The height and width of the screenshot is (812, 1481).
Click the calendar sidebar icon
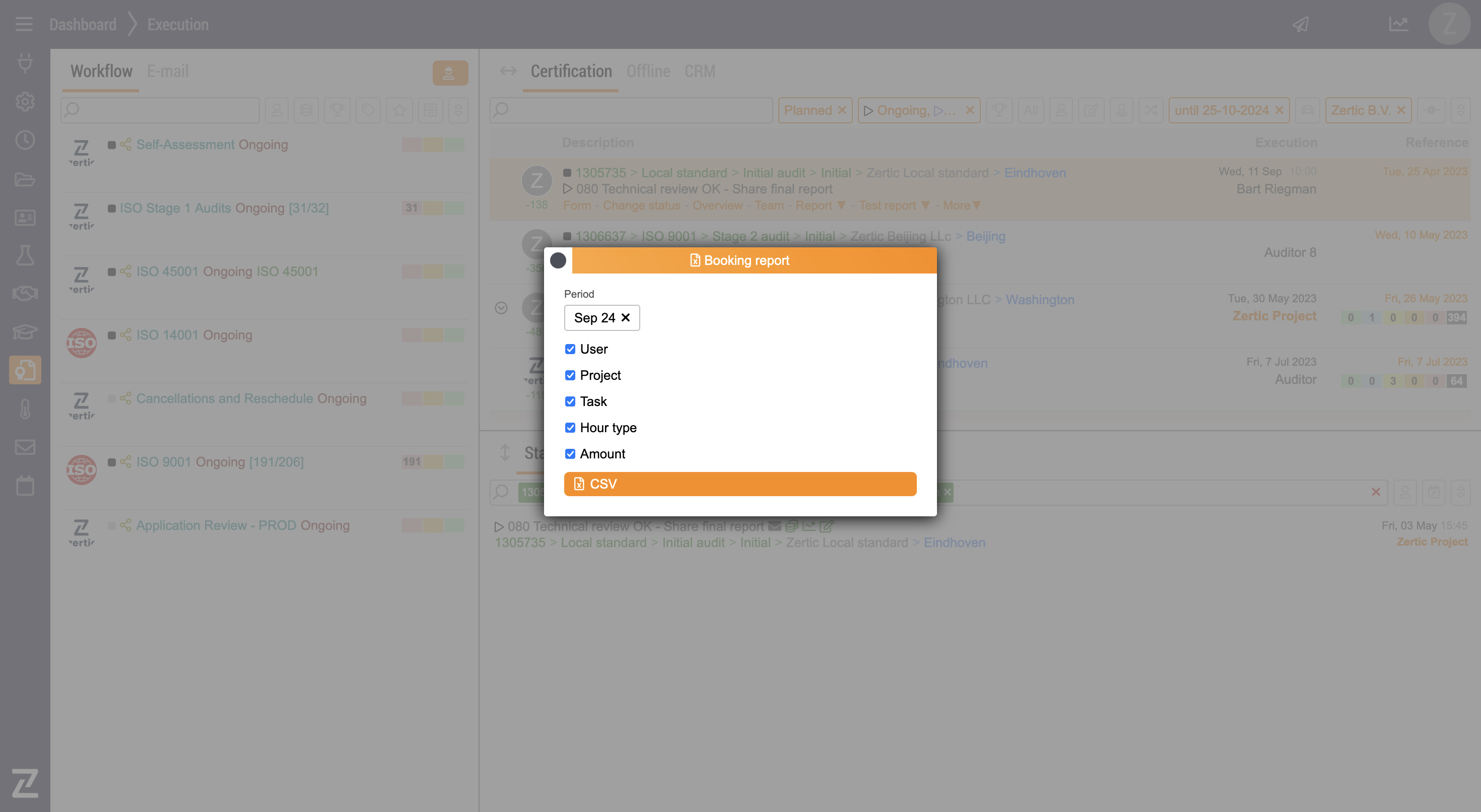tap(25, 486)
